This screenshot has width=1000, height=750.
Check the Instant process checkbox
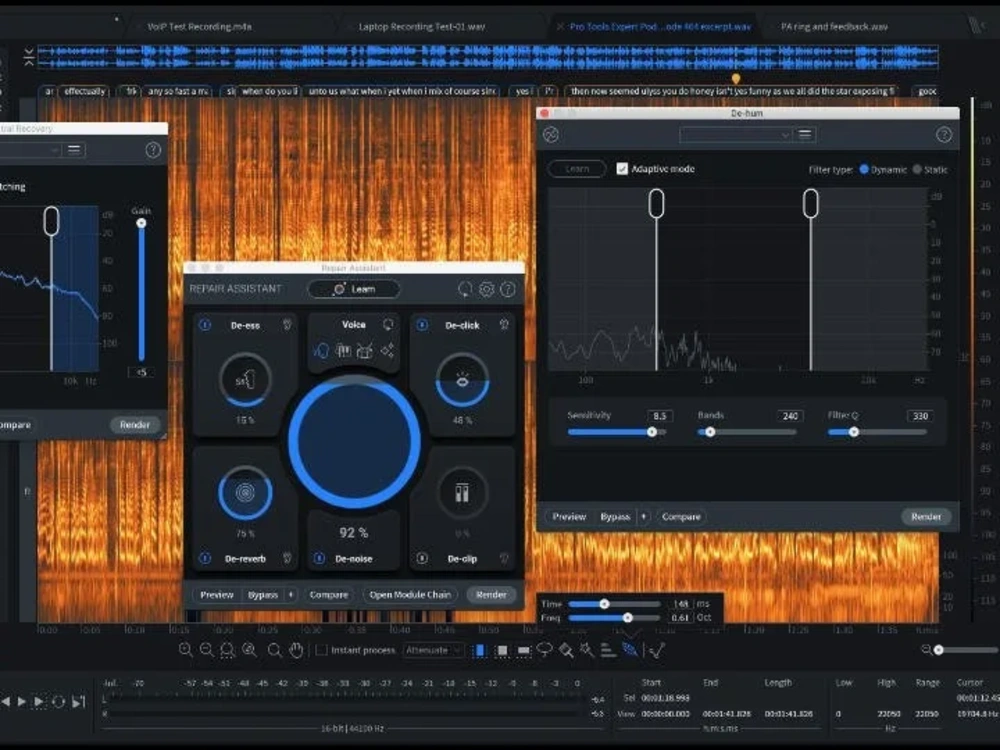click(321, 650)
